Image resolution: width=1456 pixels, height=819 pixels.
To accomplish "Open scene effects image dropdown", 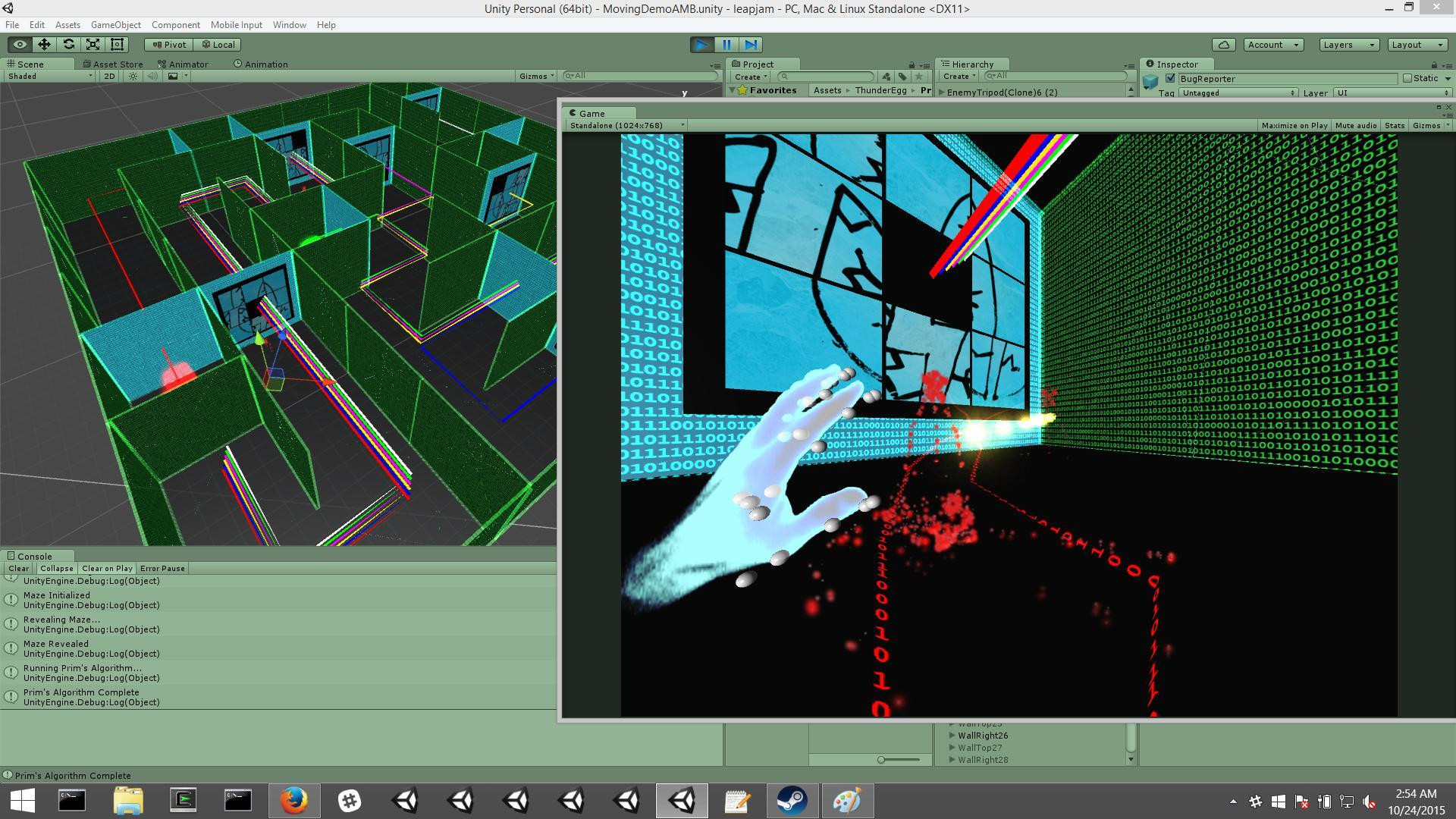I will pyautogui.click(x=177, y=76).
